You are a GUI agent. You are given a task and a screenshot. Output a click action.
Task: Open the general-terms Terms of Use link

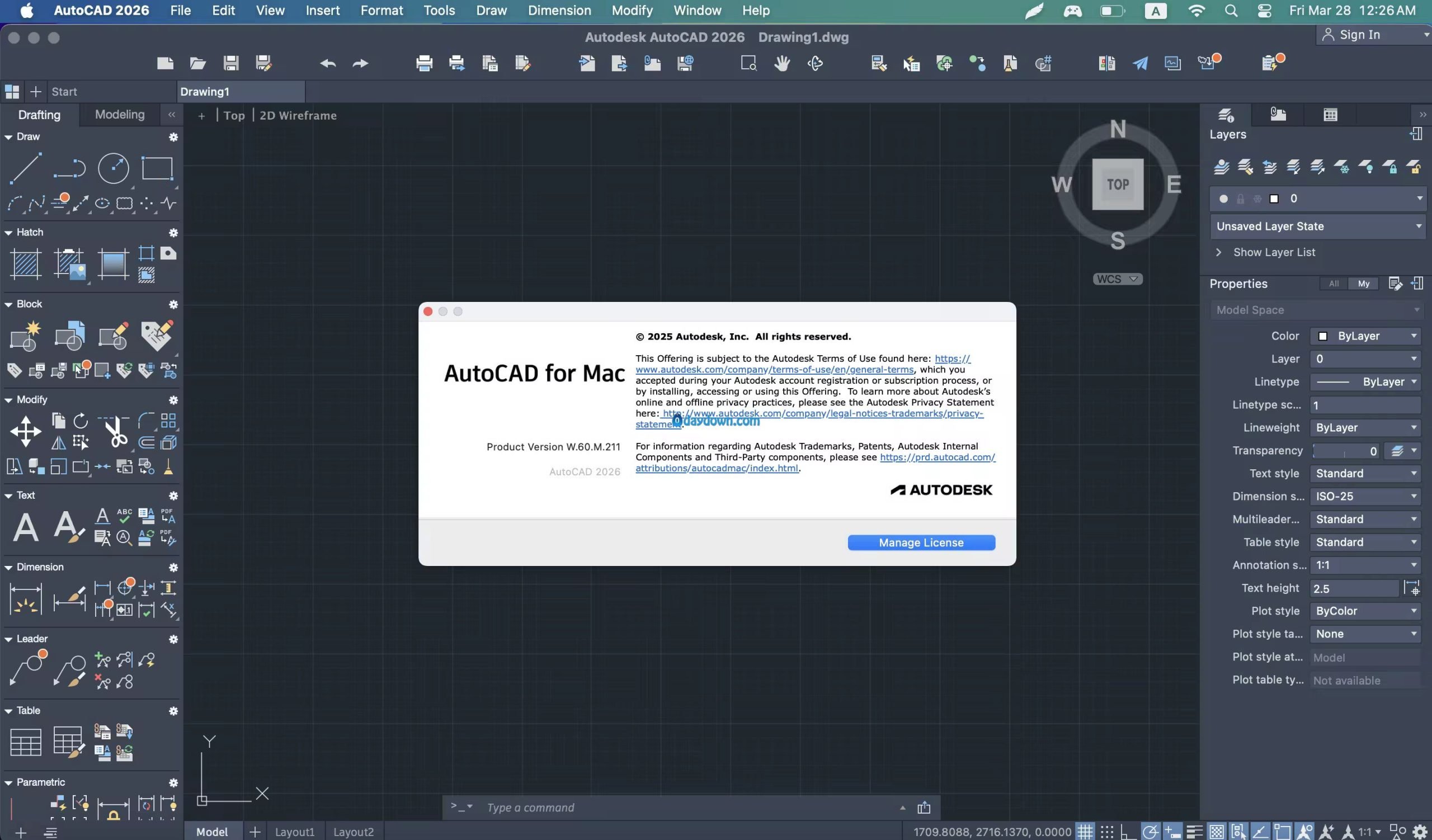tap(775, 370)
